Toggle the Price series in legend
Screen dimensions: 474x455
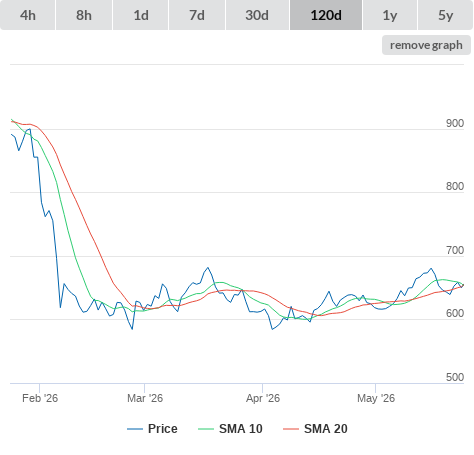pyautogui.click(x=163, y=429)
